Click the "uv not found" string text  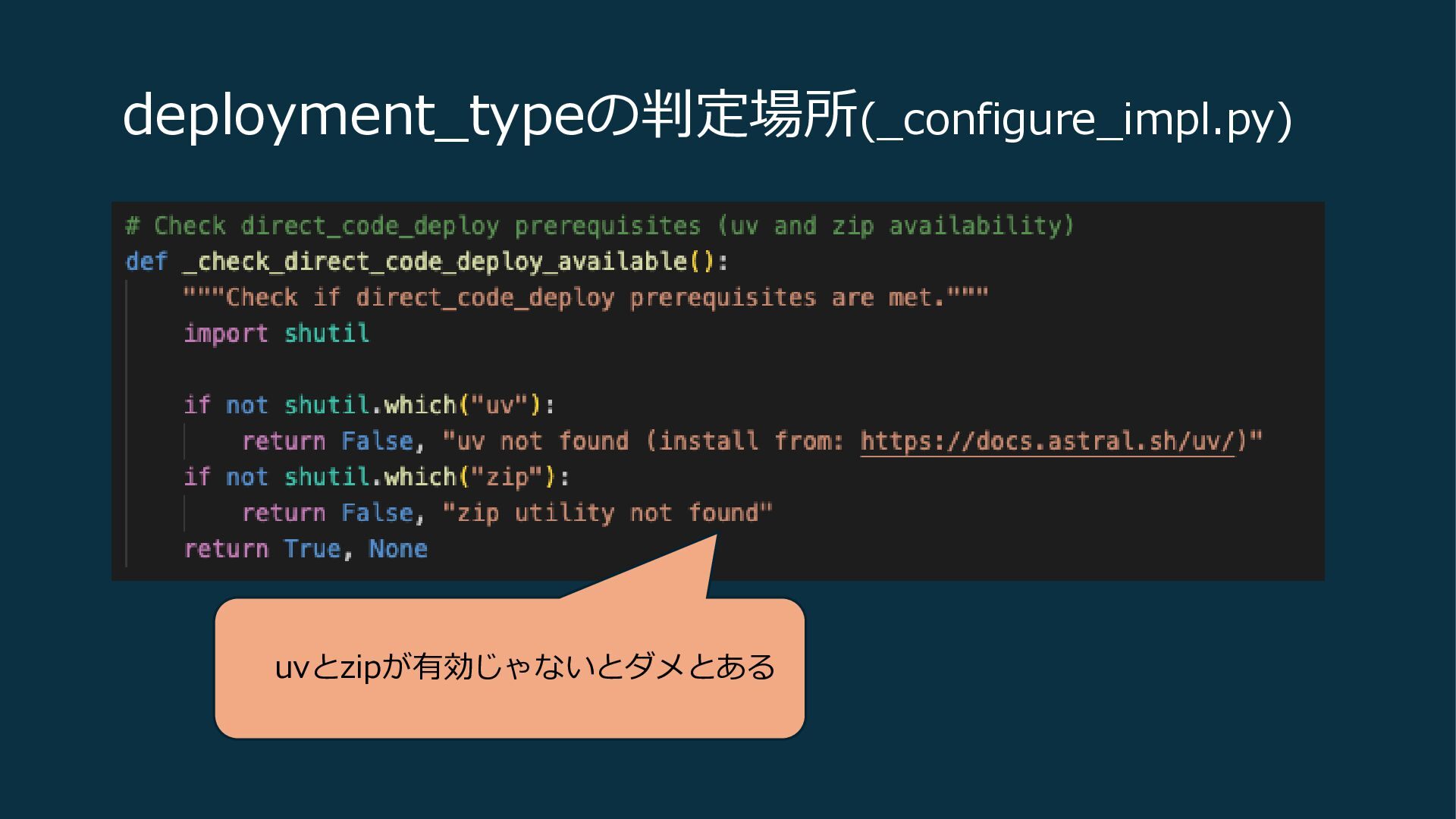(x=535, y=441)
